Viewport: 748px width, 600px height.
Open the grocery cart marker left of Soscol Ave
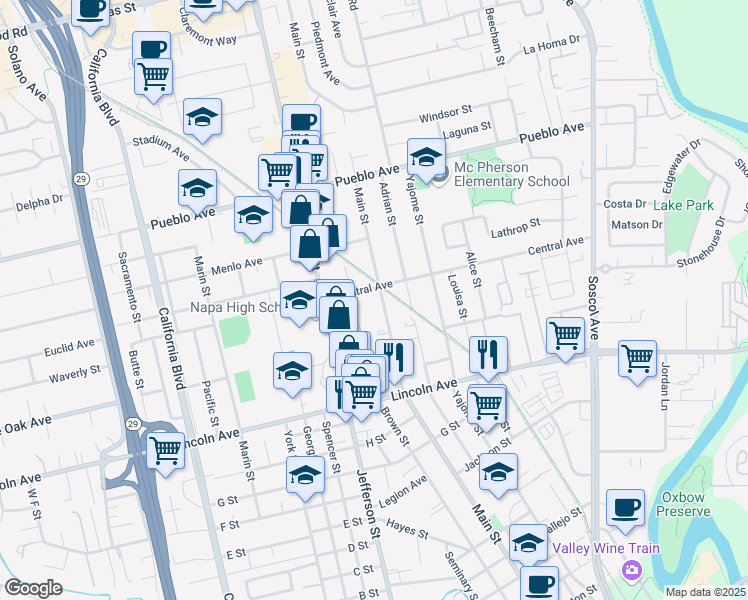tap(565, 339)
